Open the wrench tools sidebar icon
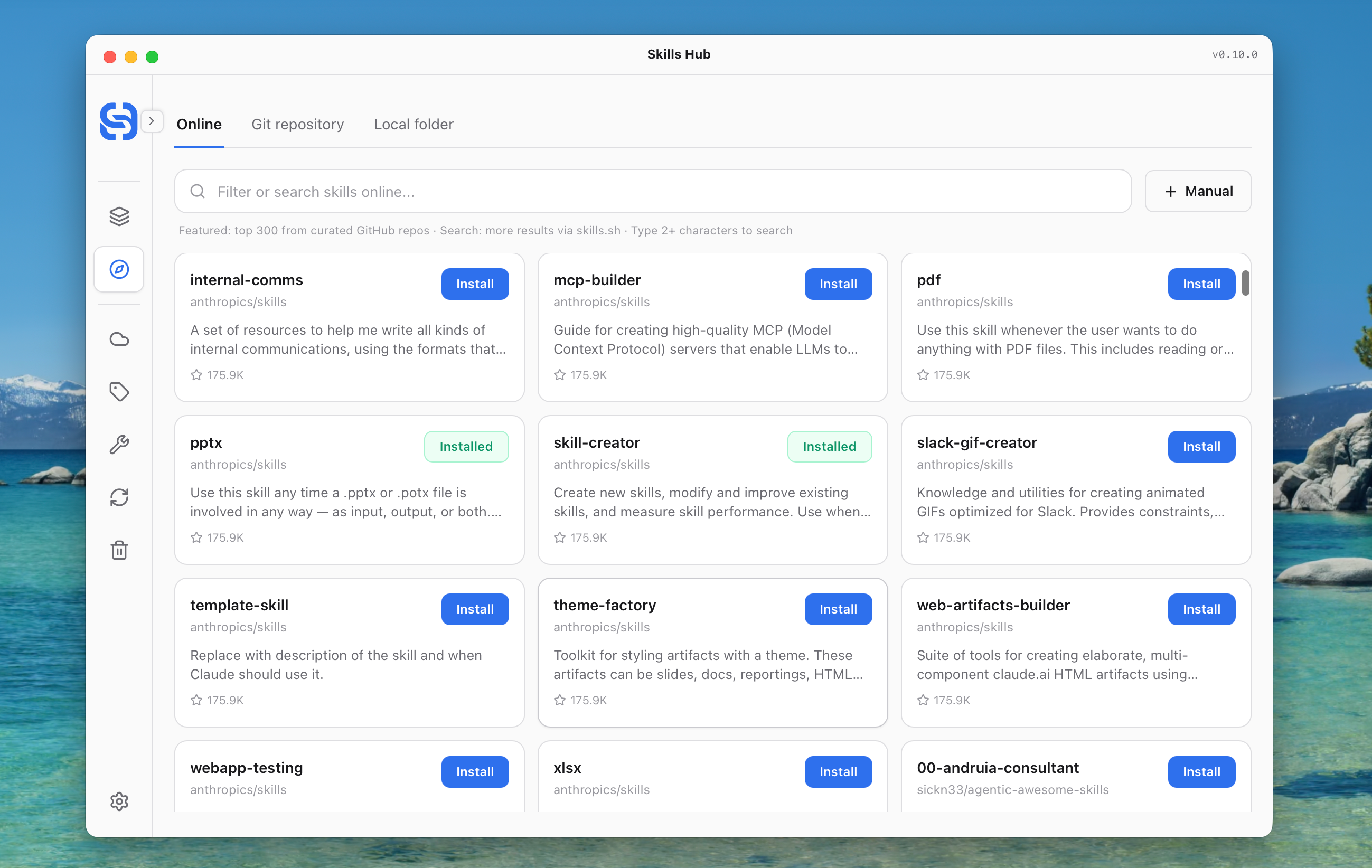The width and height of the screenshot is (1372, 868). click(119, 445)
